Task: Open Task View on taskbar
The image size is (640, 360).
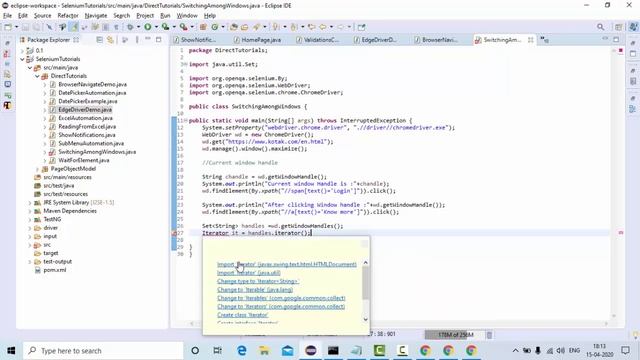Action: click(218, 350)
